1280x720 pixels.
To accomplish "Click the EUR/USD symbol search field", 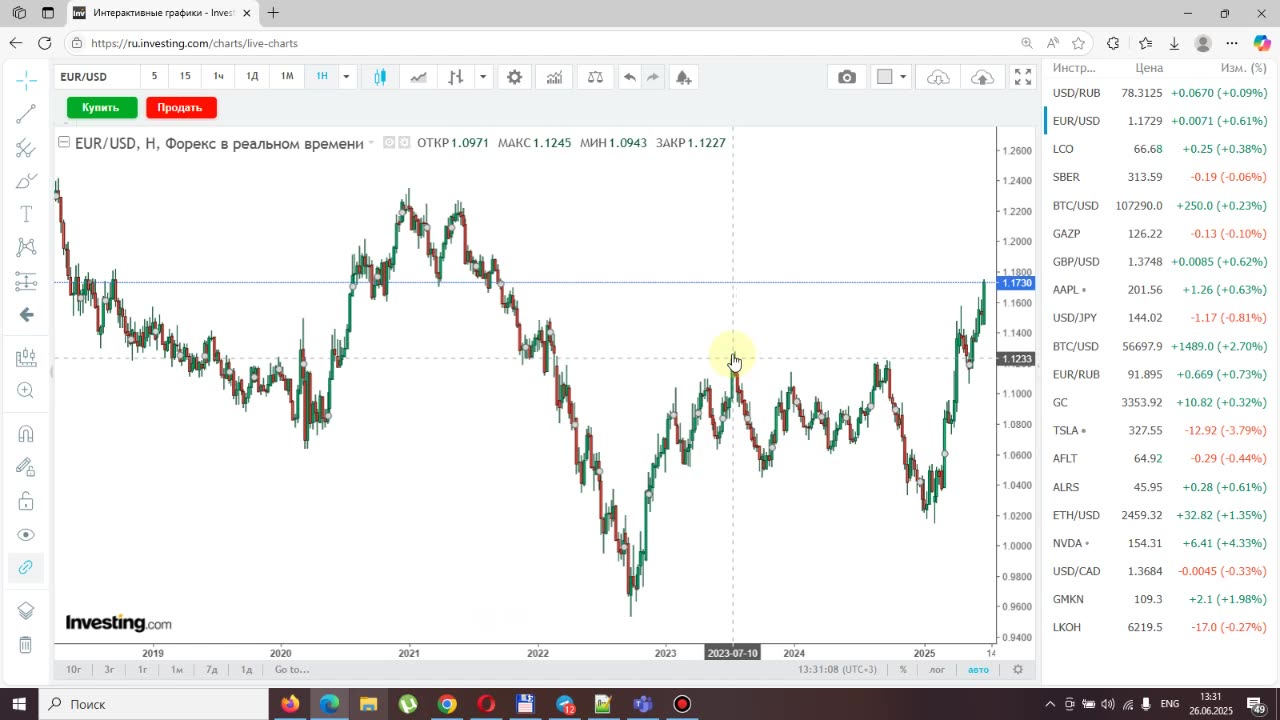I will [x=96, y=77].
